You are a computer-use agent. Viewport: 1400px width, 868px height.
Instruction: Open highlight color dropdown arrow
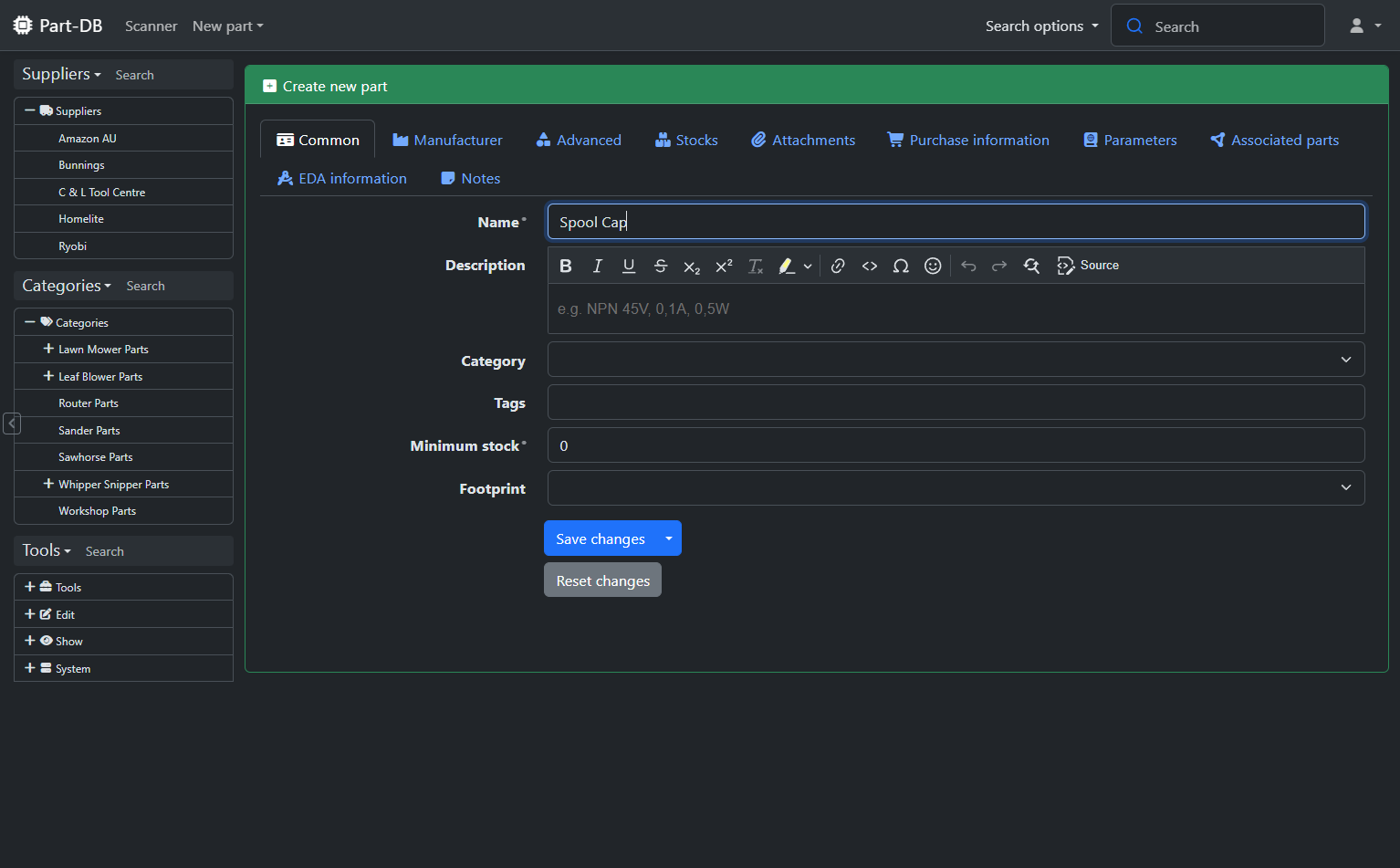(x=808, y=267)
